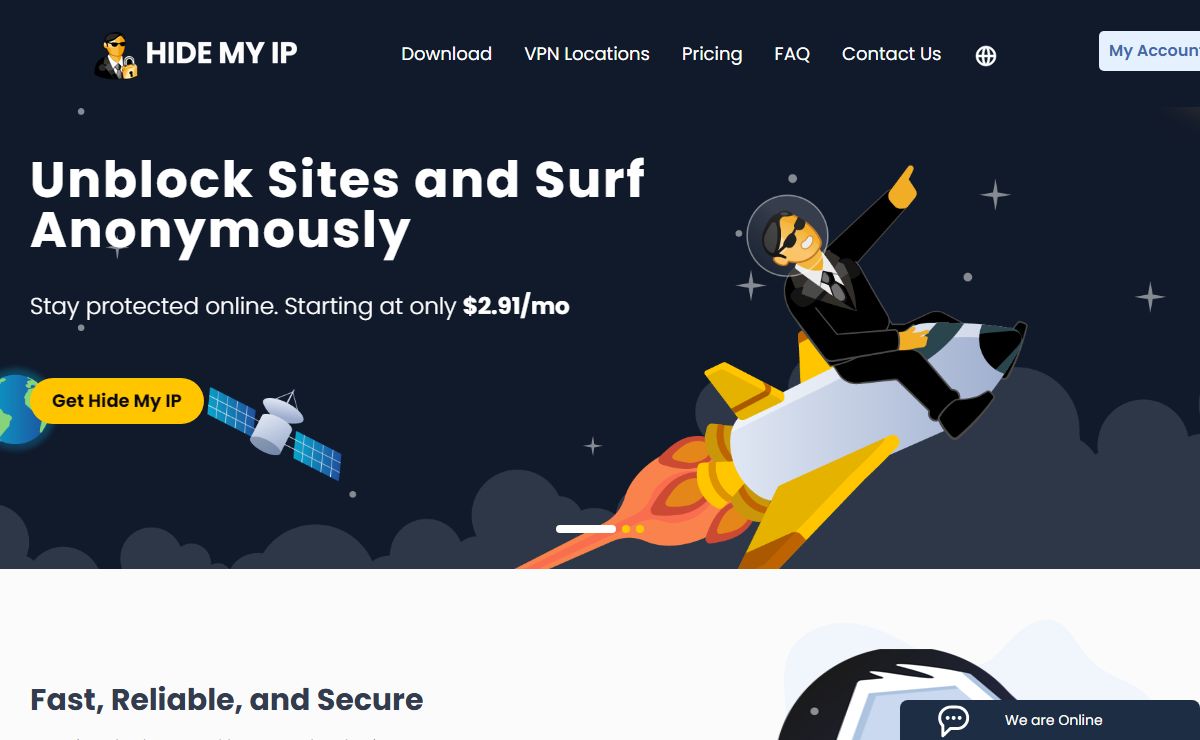The image size is (1200, 740).
Task: Open the language globe selector
Action: point(986,56)
